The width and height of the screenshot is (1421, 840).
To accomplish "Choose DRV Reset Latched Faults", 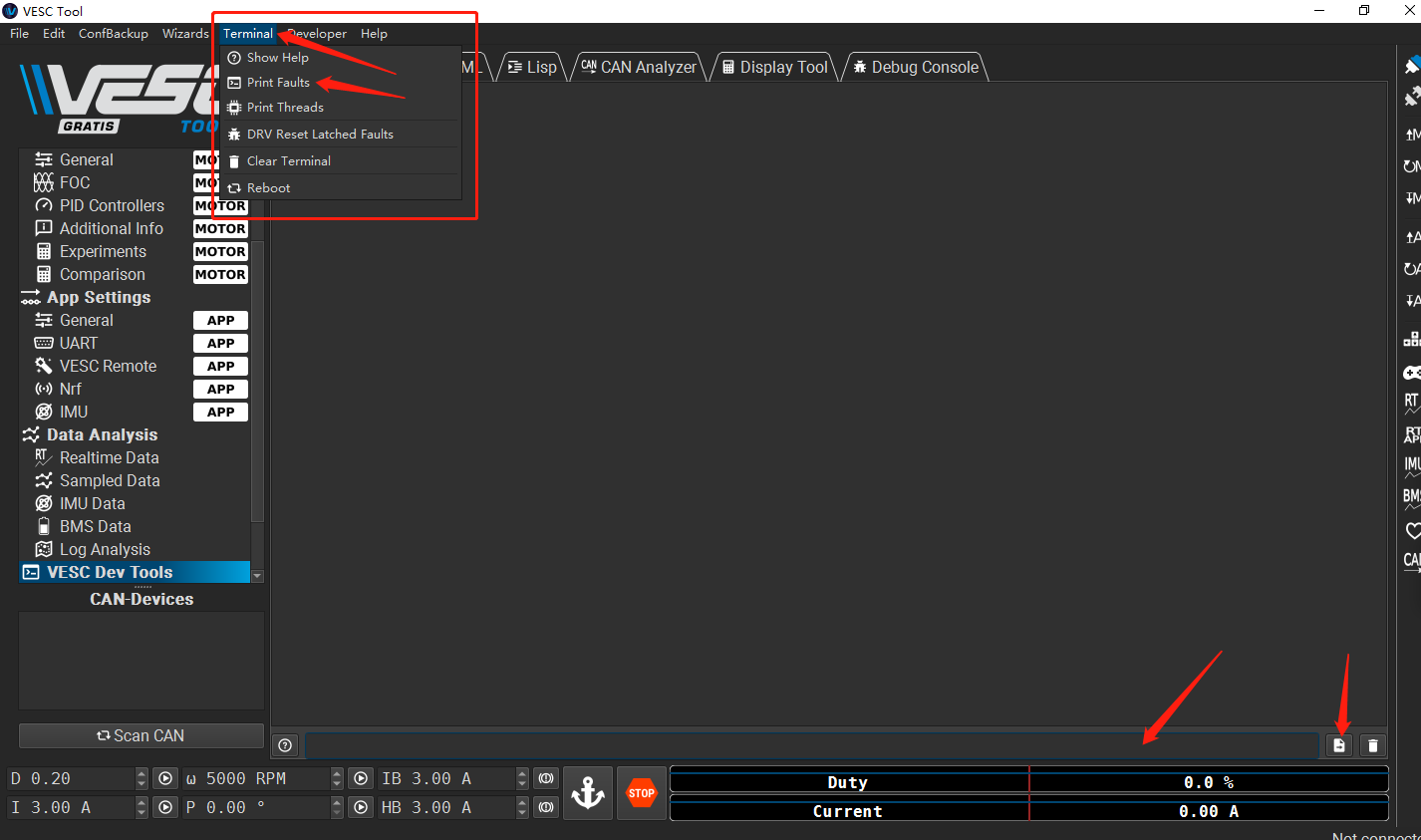I will [320, 135].
